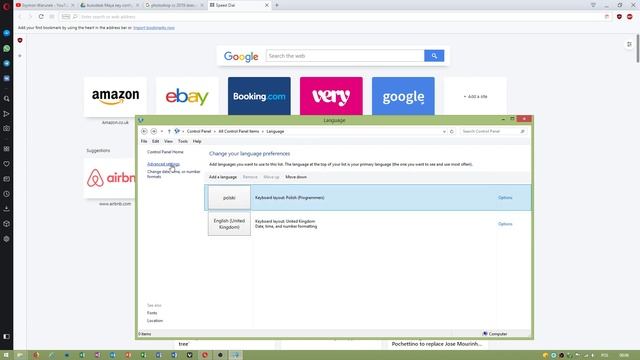Open the Opera menu logo button

[6, 6]
